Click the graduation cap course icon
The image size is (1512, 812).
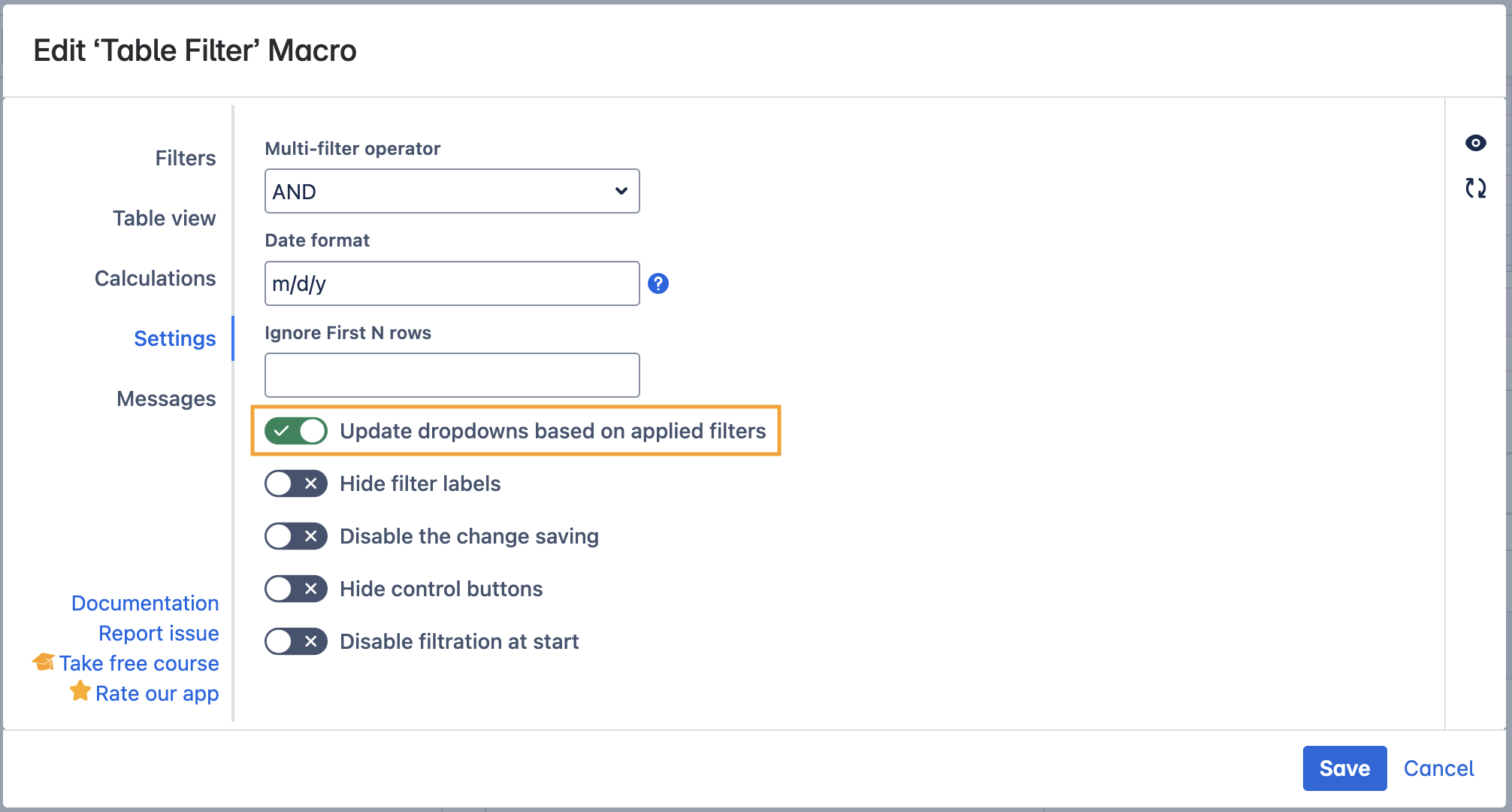click(x=44, y=662)
